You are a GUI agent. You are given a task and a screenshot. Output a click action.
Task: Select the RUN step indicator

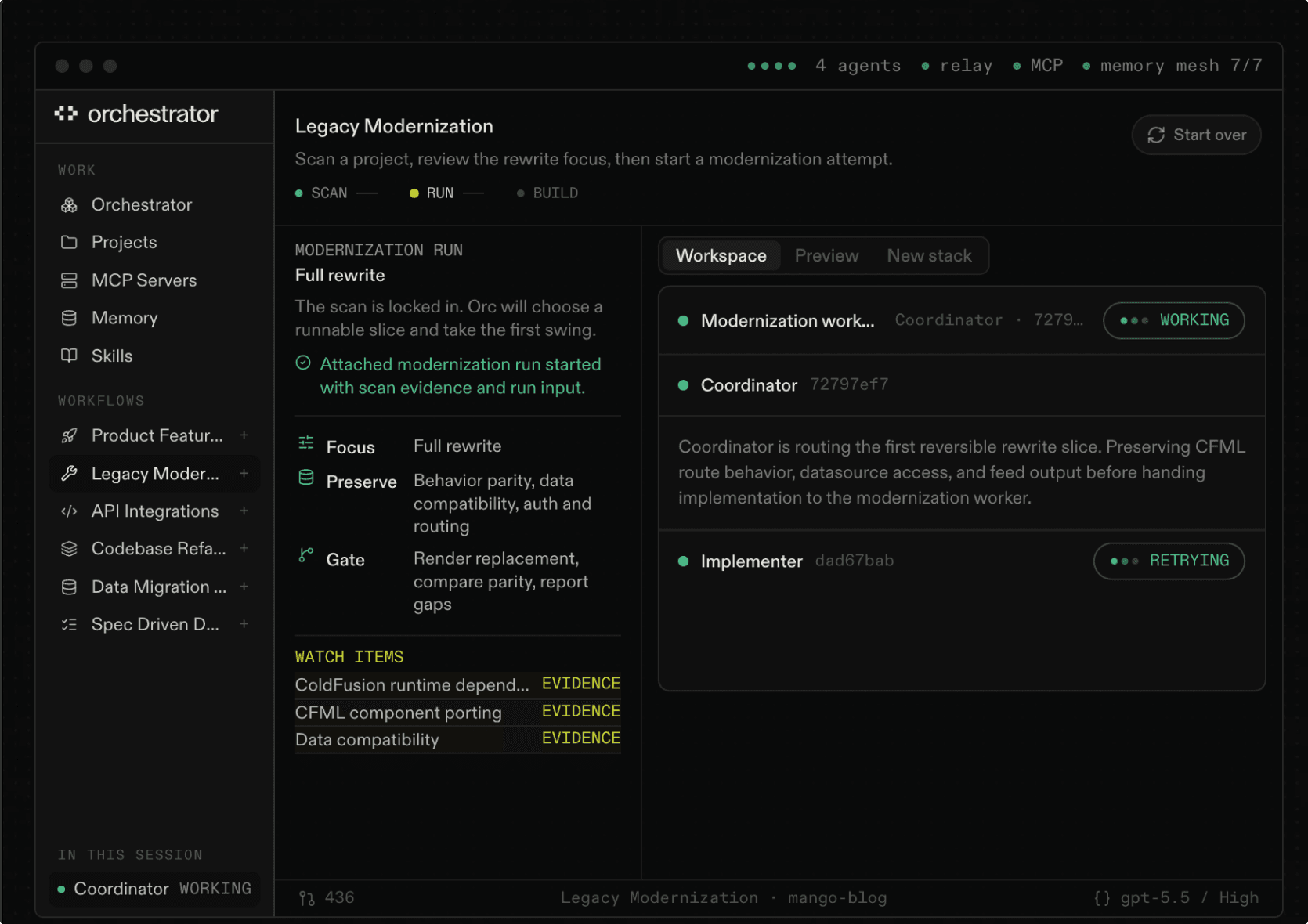[432, 193]
